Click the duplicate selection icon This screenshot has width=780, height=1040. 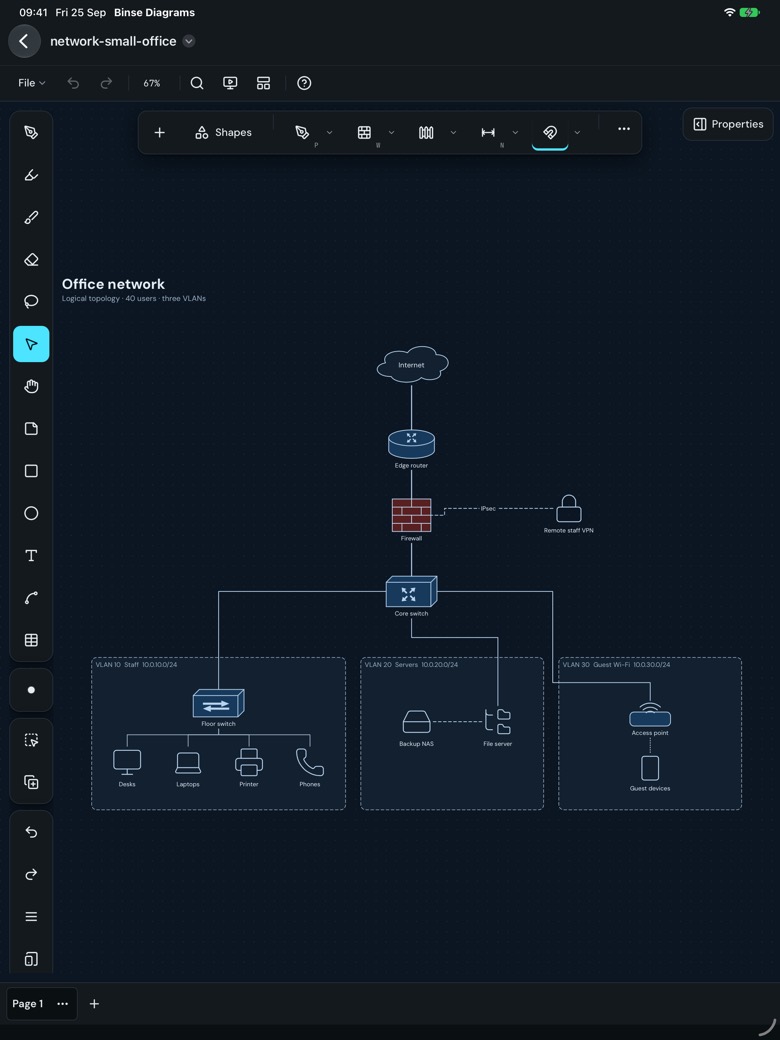coord(31,782)
